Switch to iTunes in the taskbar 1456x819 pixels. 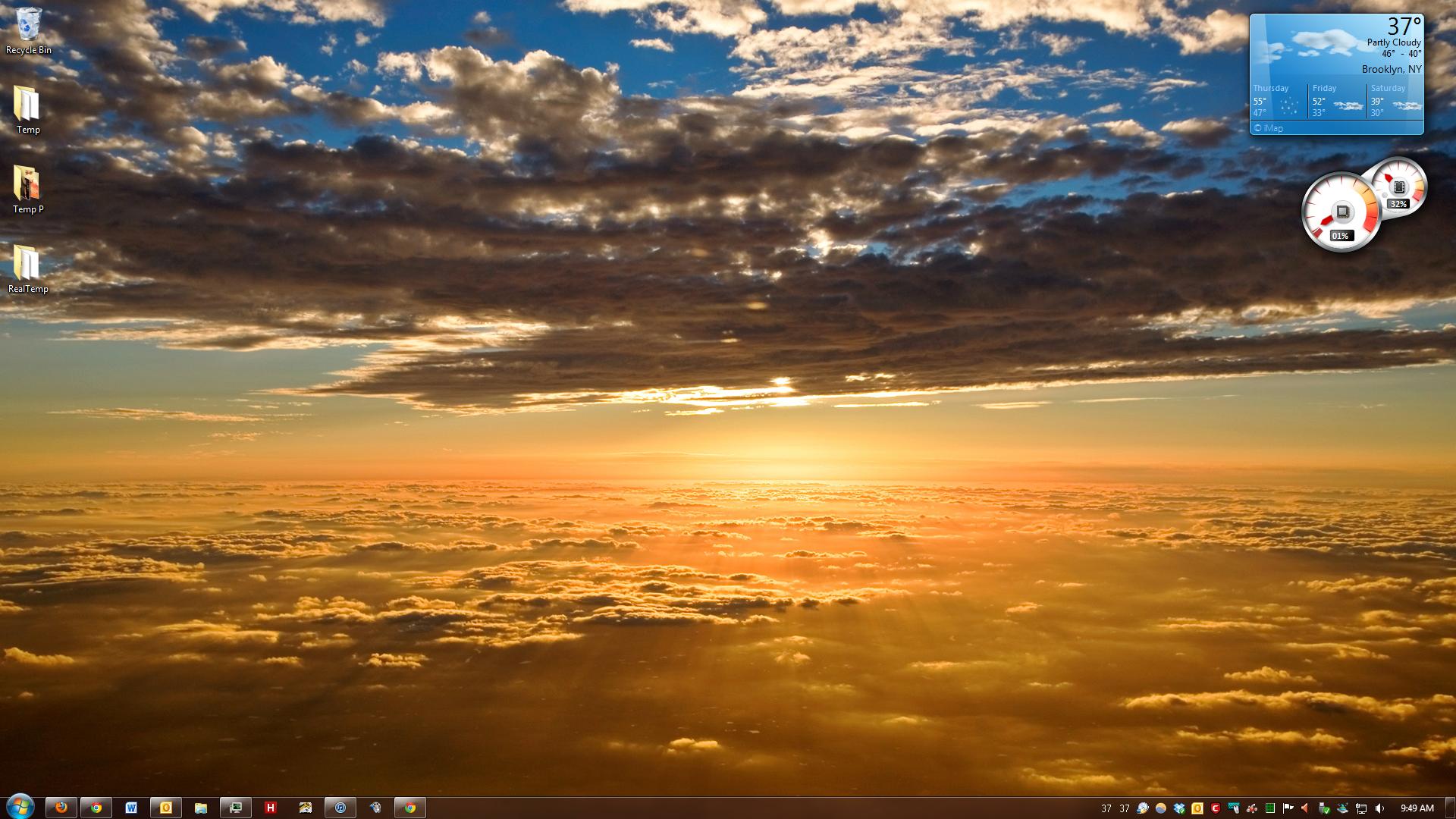coord(340,808)
